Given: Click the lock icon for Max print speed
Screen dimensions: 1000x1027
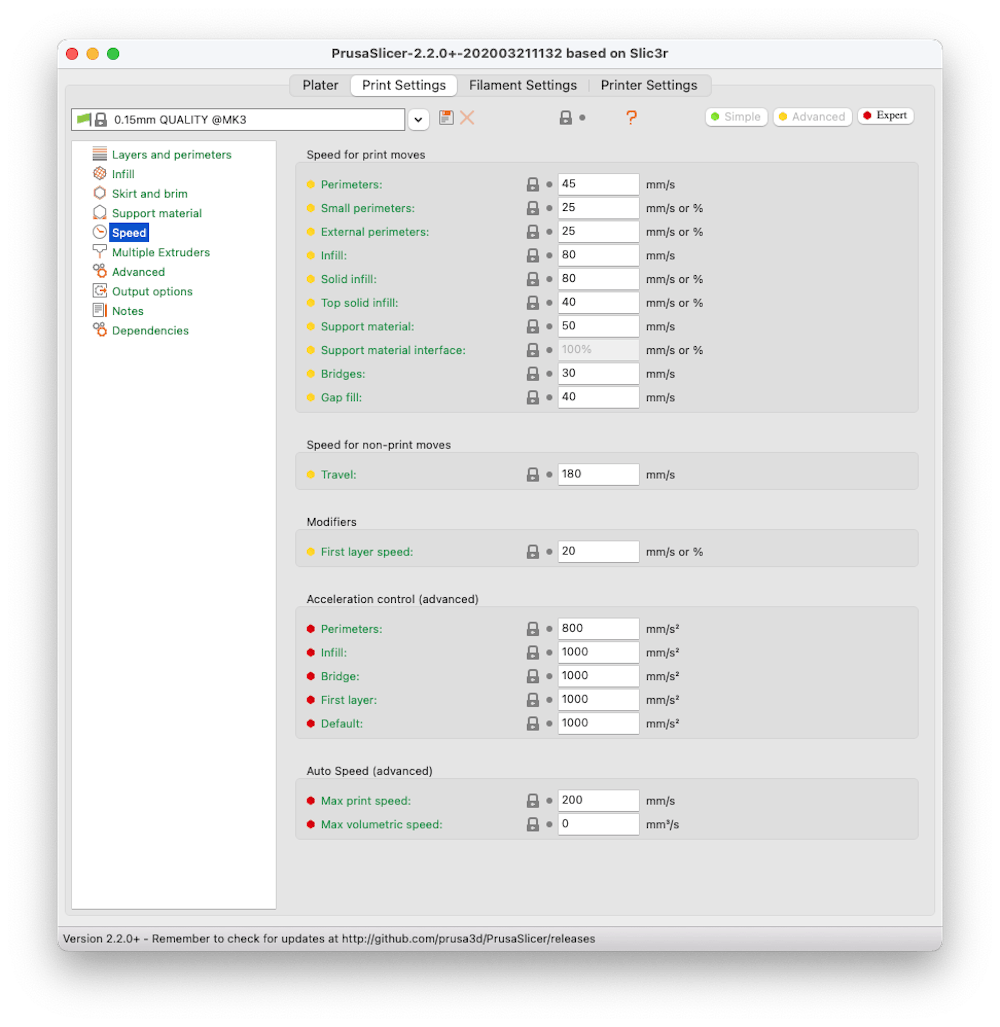Looking at the screenshot, I should [532, 801].
